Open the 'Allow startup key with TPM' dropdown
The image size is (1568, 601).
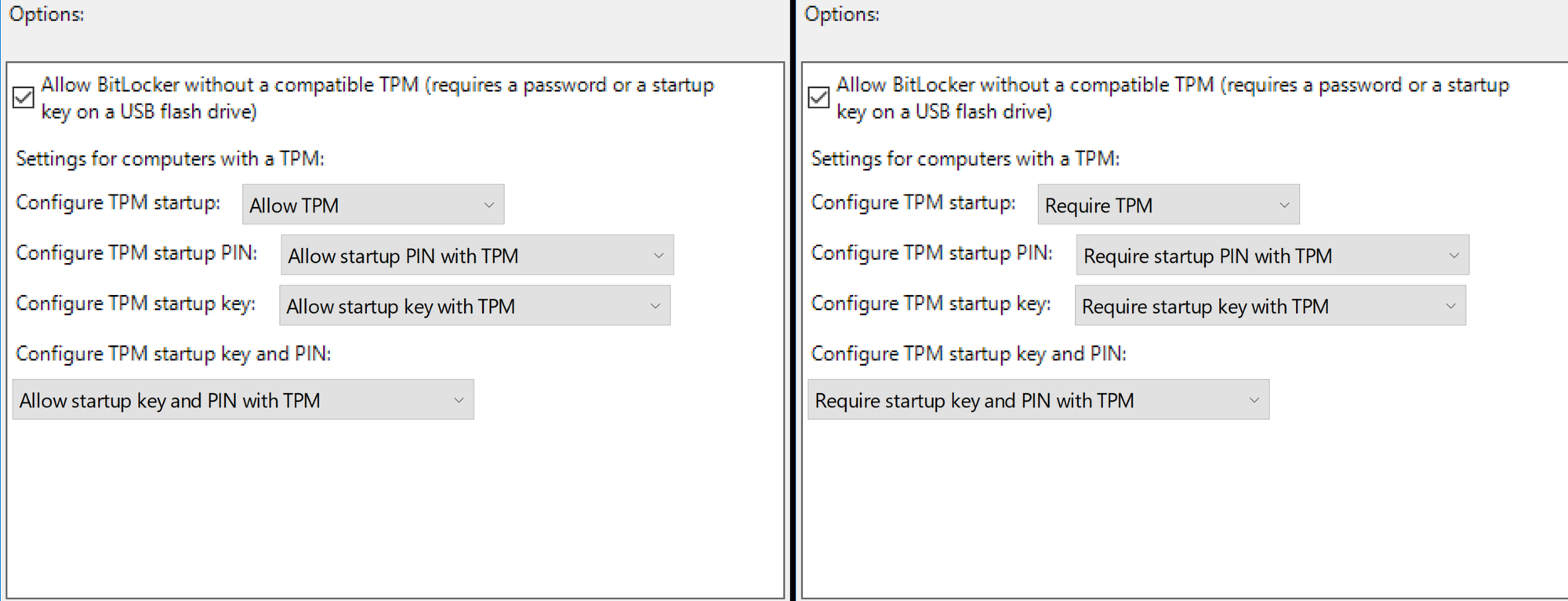[474, 305]
